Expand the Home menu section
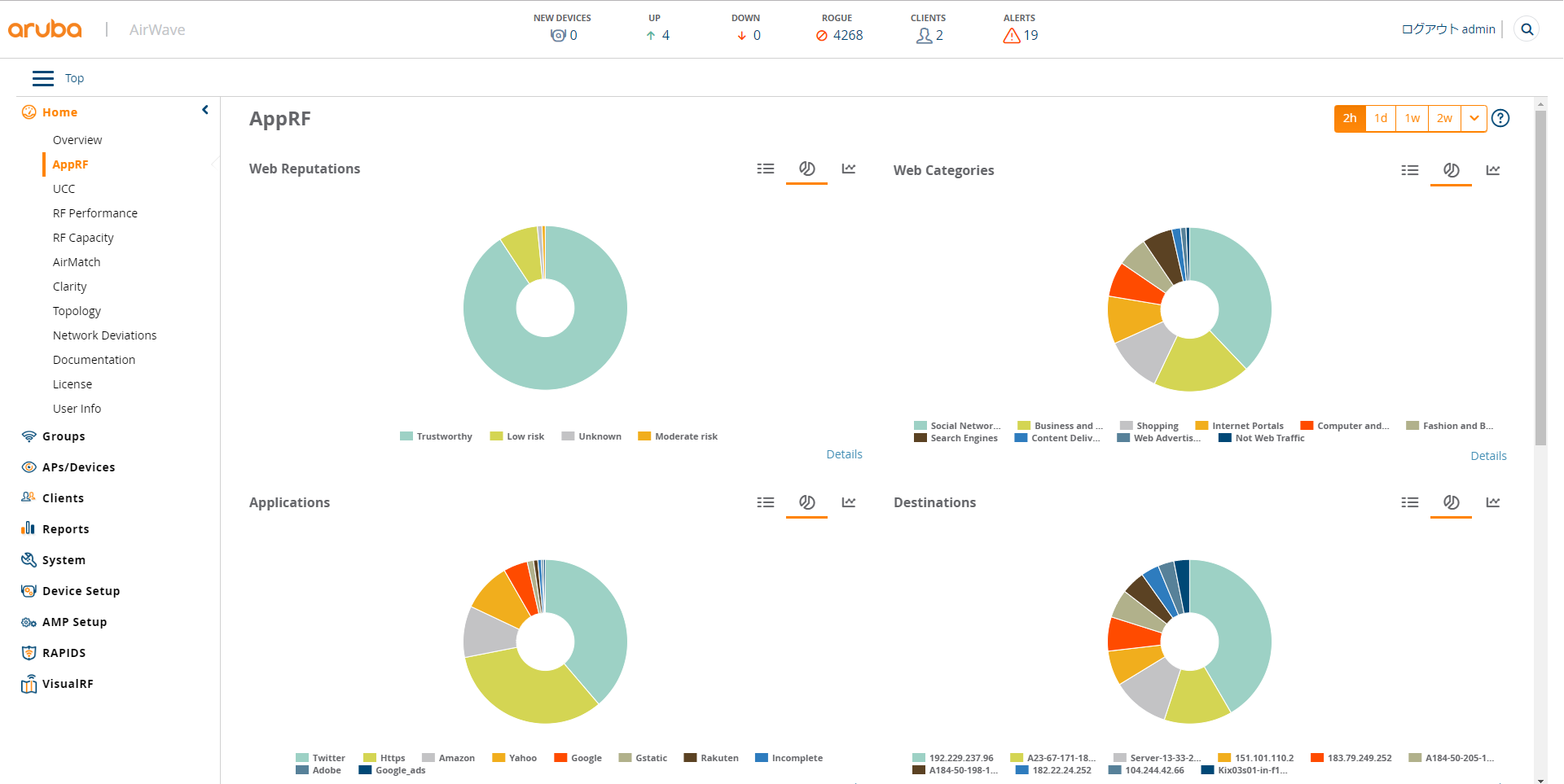The height and width of the screenshot is (784, 1564). [x=59, y=112]
